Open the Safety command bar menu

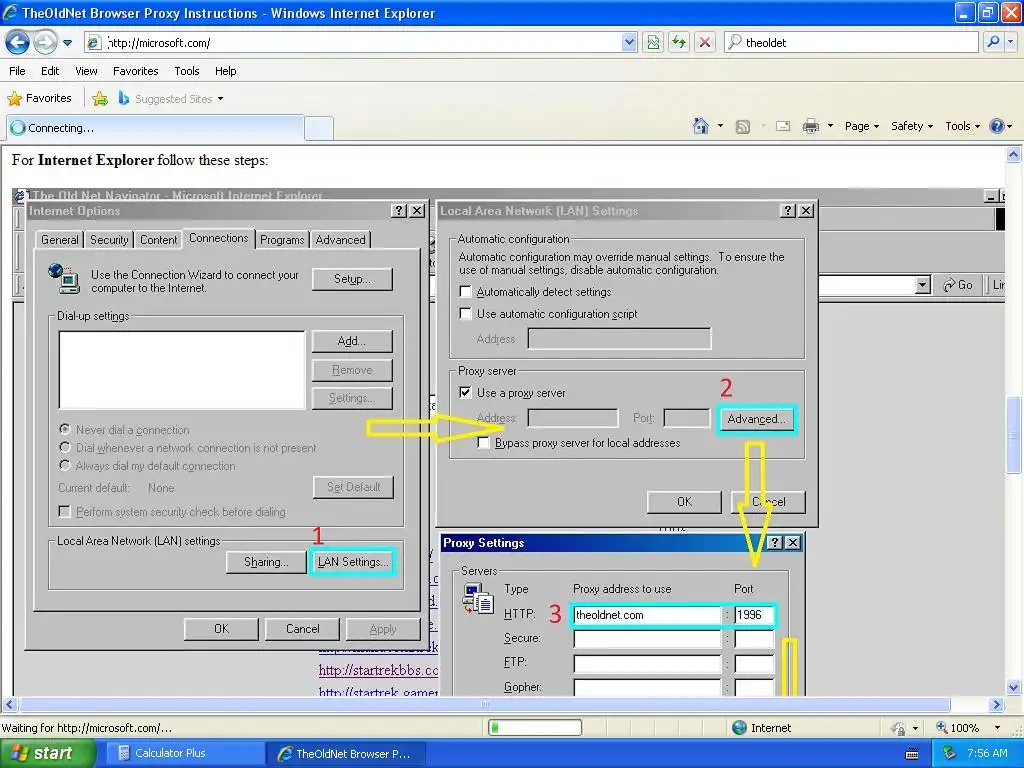coord(912,127)
